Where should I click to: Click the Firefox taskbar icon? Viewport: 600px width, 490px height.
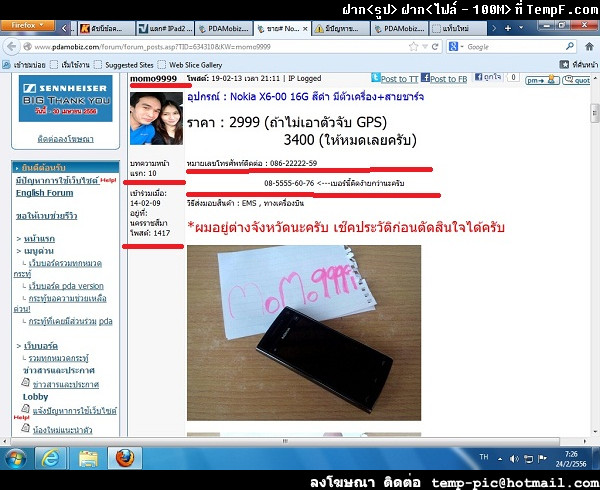pyautogui.click(x=125, y=458)
